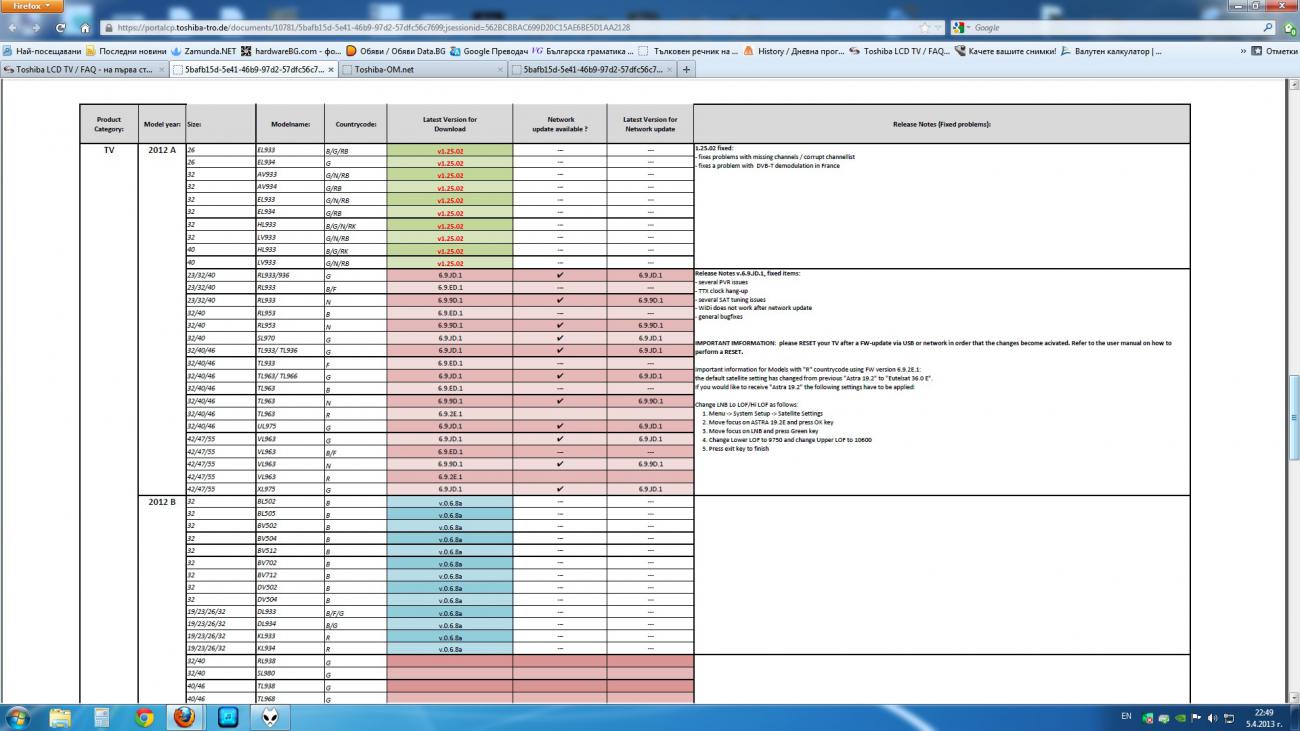Click the search magnifier icon
This screenshot has width=1300, height=731.
[x=1269, y=28]
